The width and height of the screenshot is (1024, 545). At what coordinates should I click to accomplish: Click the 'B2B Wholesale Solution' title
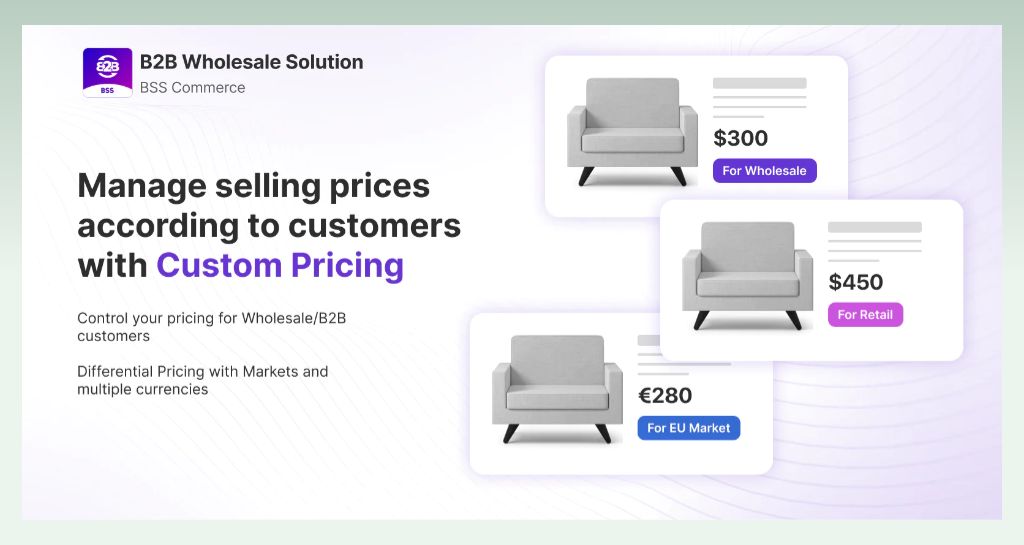coord(251,62)
